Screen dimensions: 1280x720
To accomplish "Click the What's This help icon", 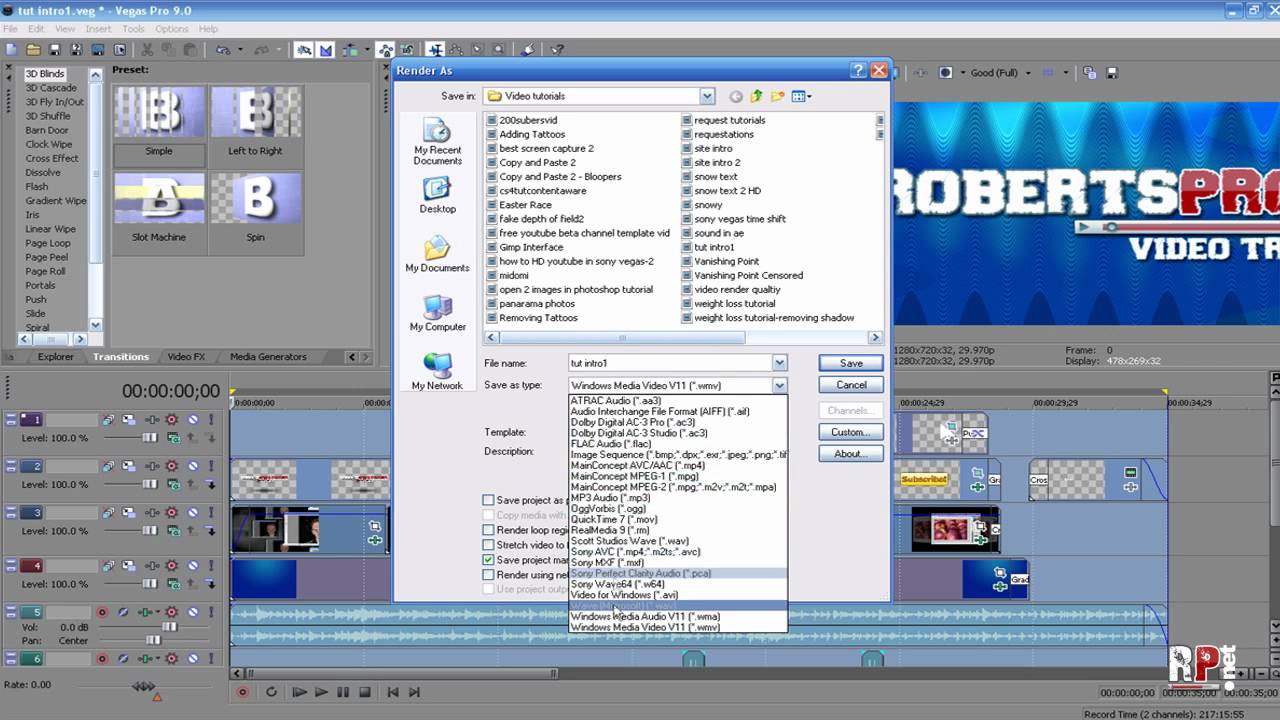I will point(558,49).
